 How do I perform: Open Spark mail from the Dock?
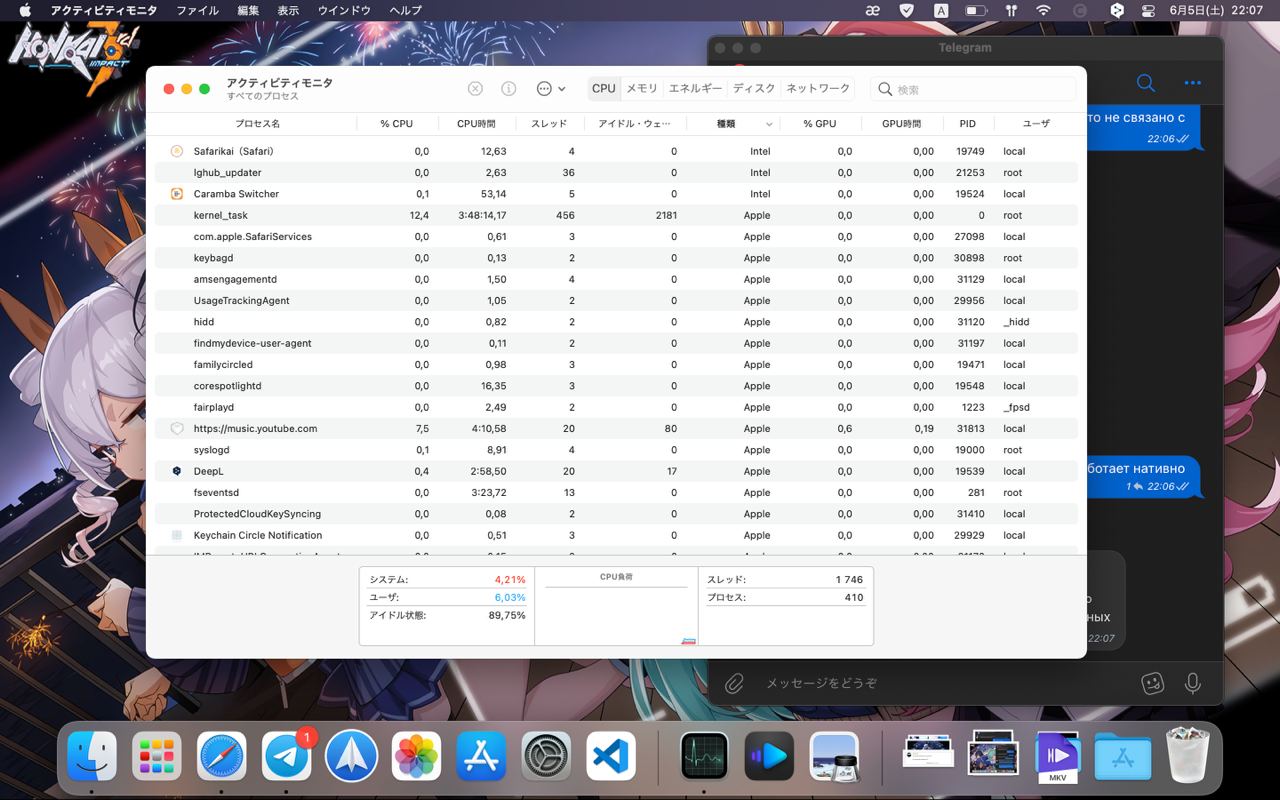coord(352,756)
